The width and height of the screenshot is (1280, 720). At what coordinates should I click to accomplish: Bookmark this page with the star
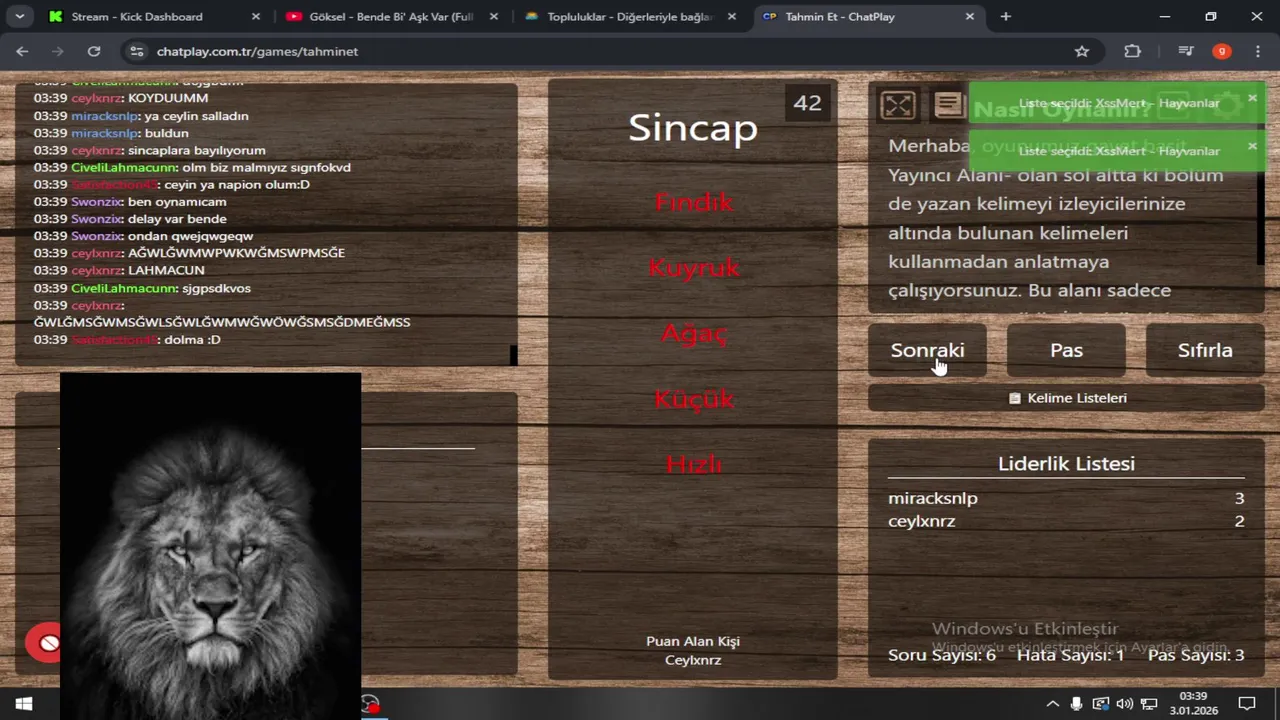1082,51
